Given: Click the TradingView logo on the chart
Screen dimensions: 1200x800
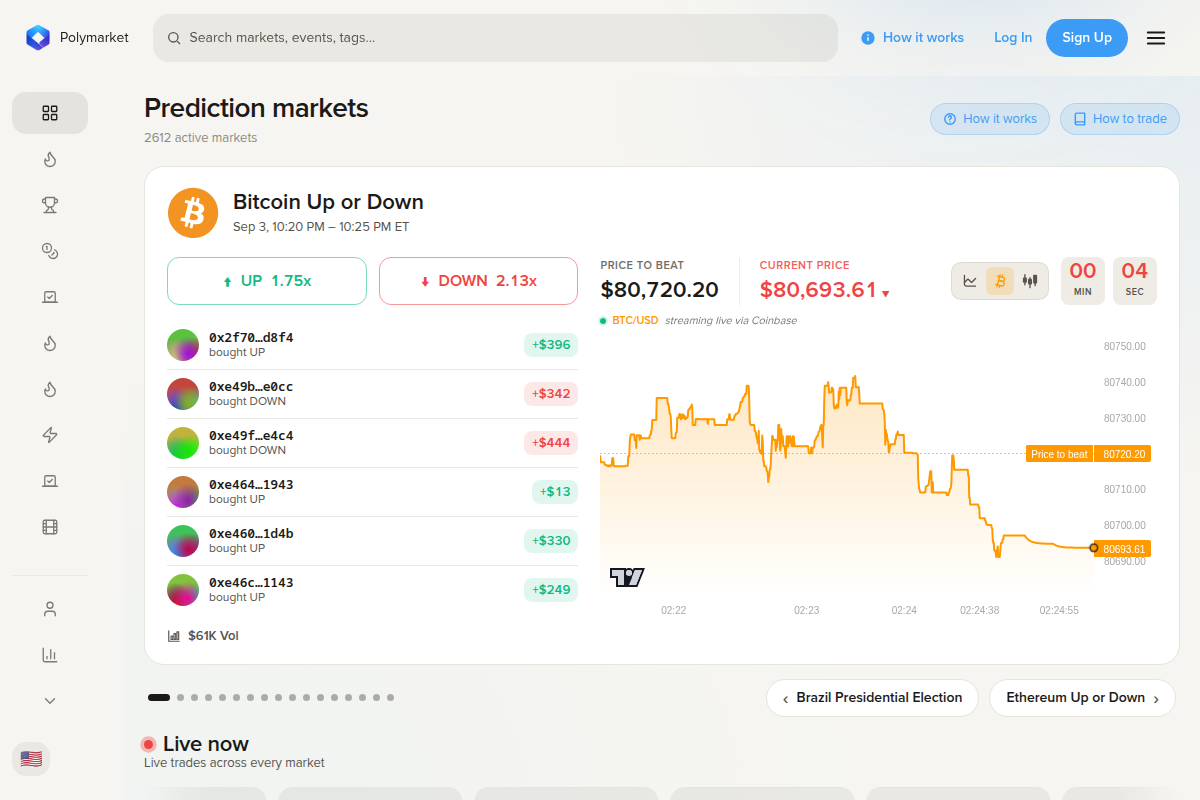Looking at the screenshot, I should 627,577.
